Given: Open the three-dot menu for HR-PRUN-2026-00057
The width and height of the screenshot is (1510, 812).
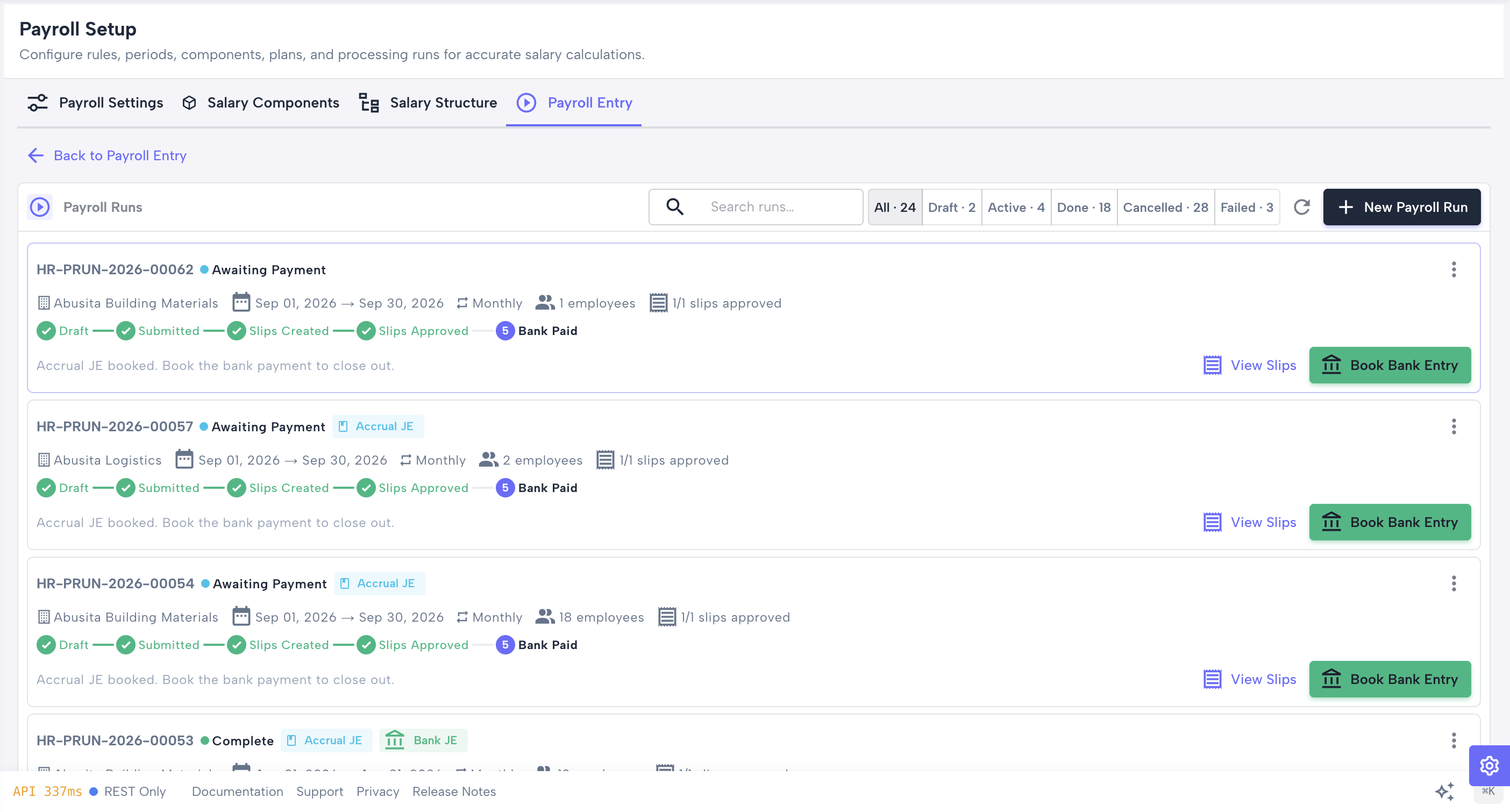Looking at the screenshot, I should (1453, 427).
